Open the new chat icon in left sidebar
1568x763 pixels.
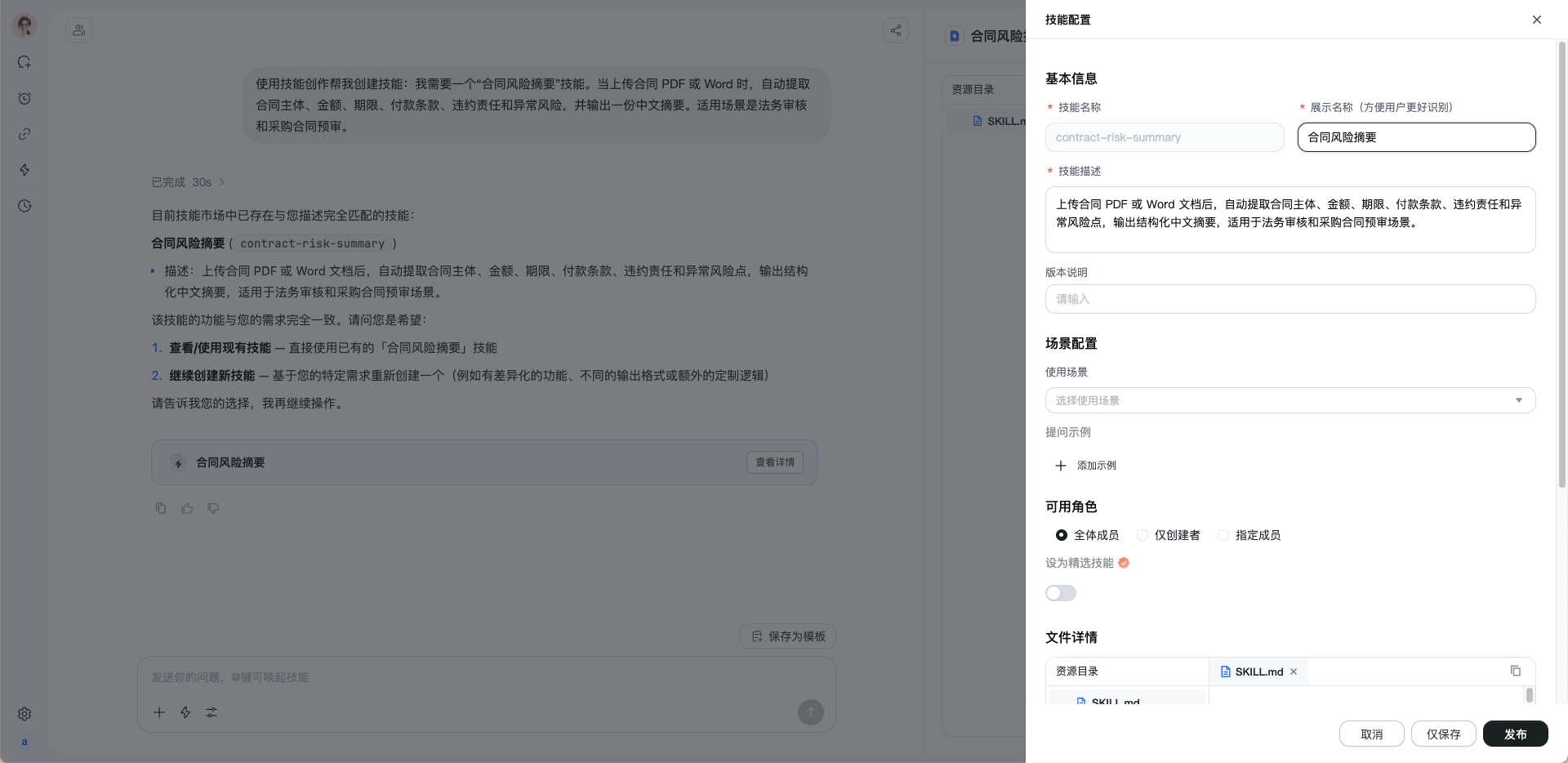24,62
